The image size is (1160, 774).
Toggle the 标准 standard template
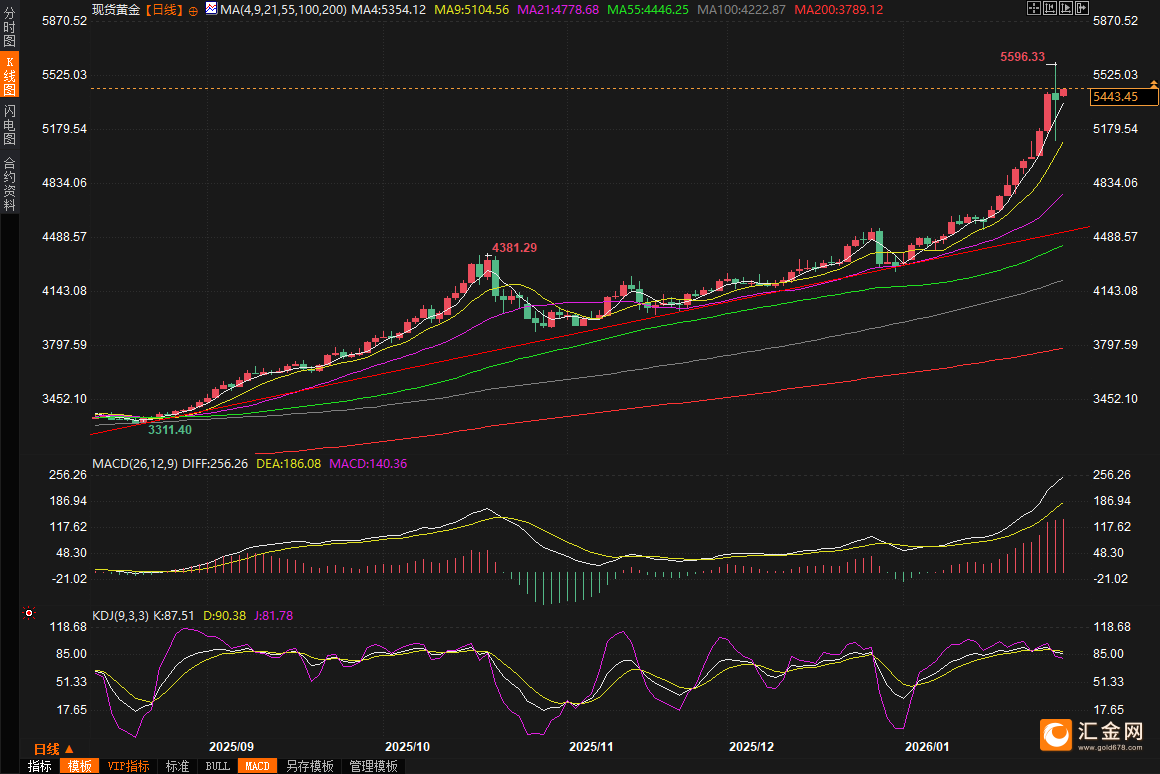tap(177, 766)
